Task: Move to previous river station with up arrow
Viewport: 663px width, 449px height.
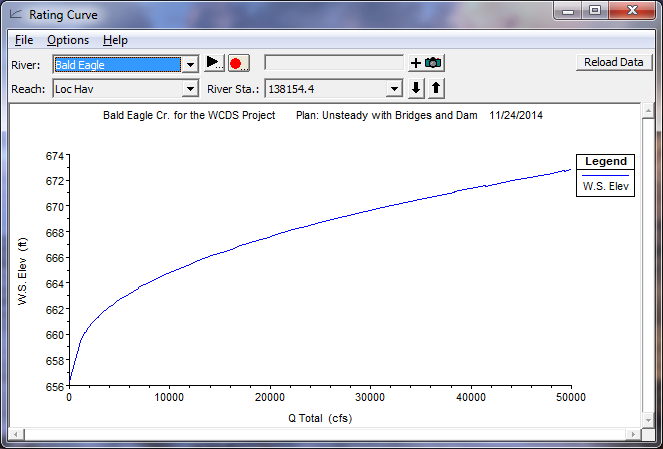Action: tap(435, 88)
